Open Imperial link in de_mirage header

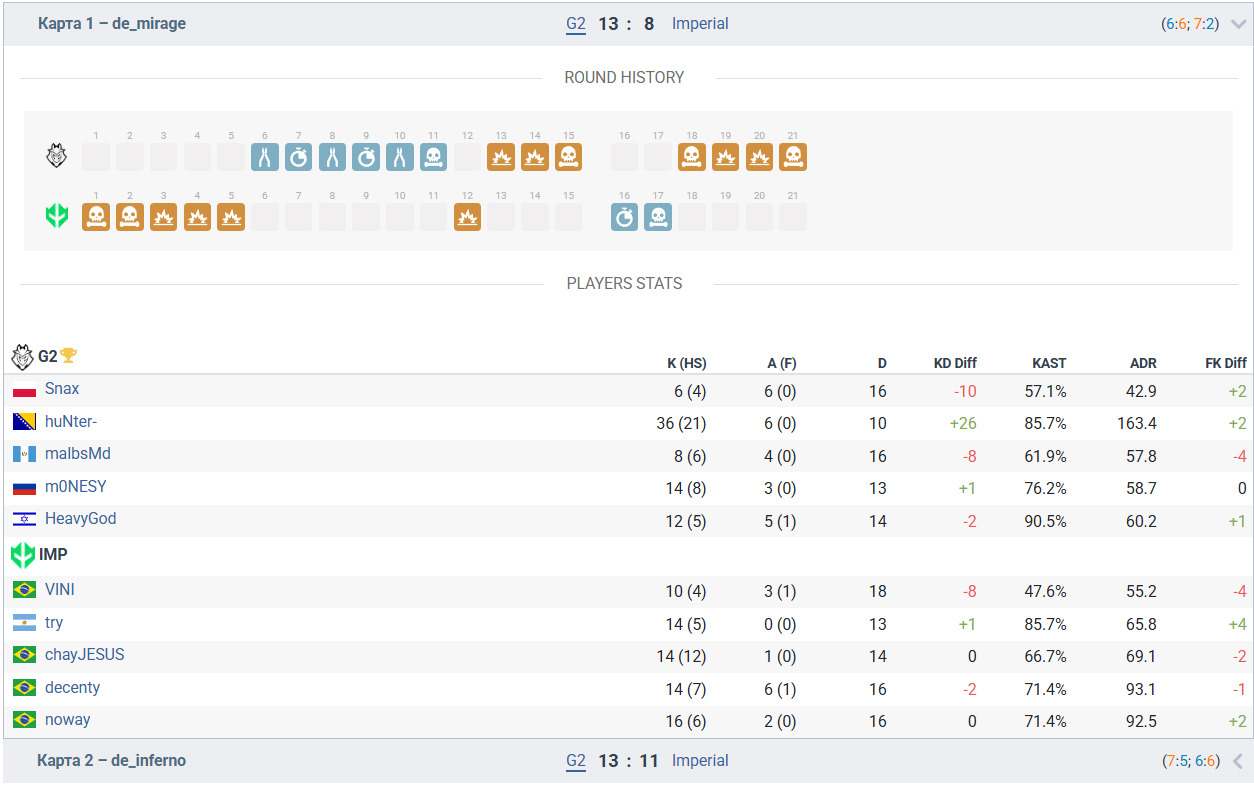click(x=700, y=24)
